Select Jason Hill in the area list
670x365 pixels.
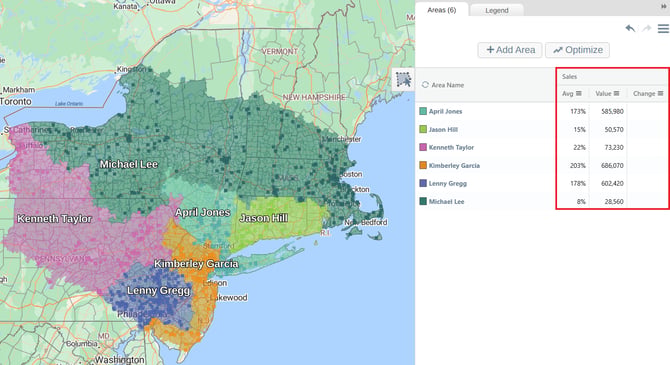[x=443, y=129]
